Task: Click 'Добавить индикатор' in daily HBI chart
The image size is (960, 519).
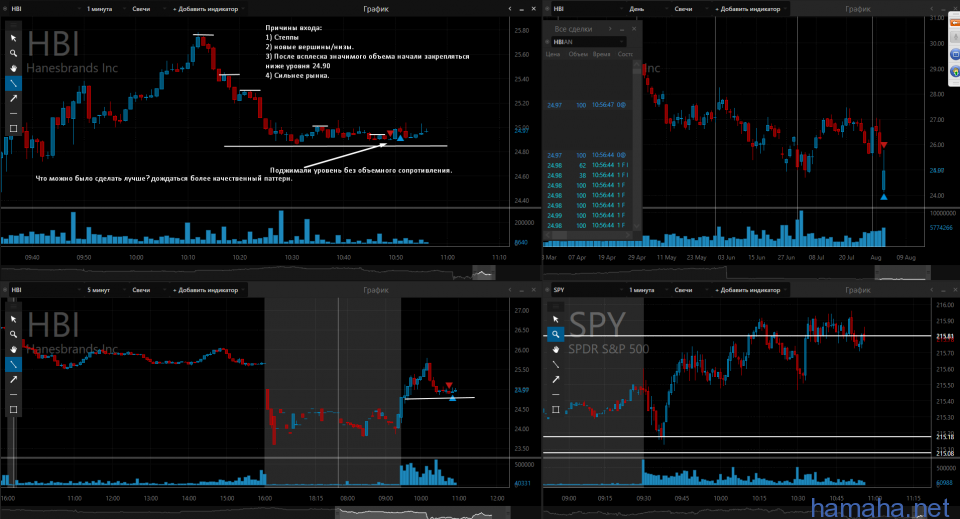Action: pos(748,9)
